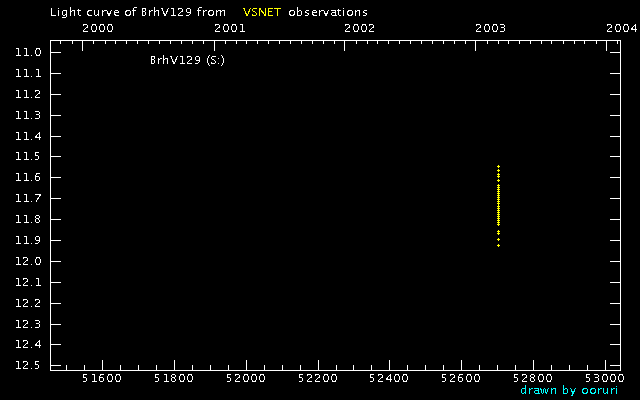Image resolution: width=640 pixels, height=400 pixels.
Task: Click the 11.0 magnitude axis label
Action: pos(27,52)
